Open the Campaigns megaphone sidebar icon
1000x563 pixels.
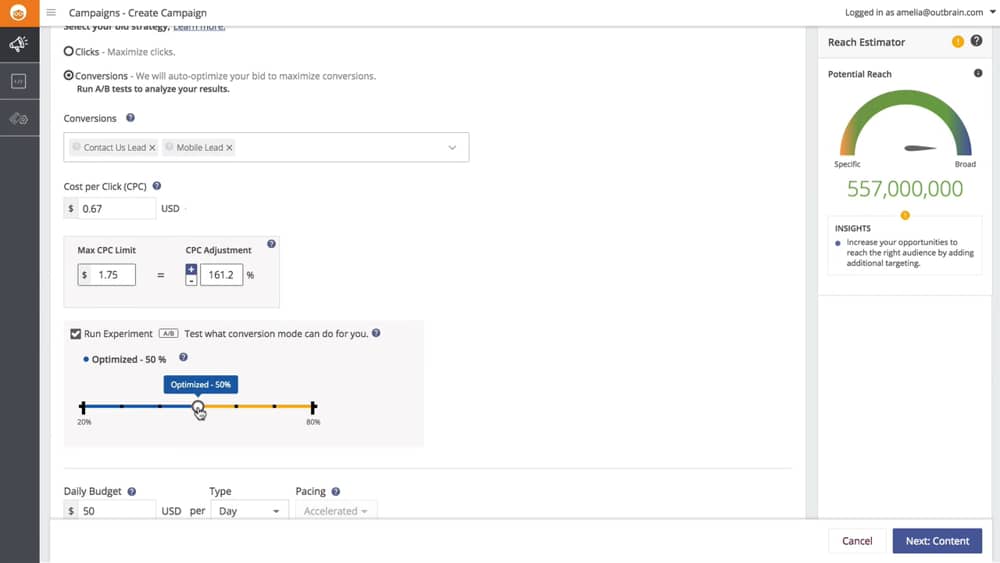pyautogui.click(x=18, y=44)
